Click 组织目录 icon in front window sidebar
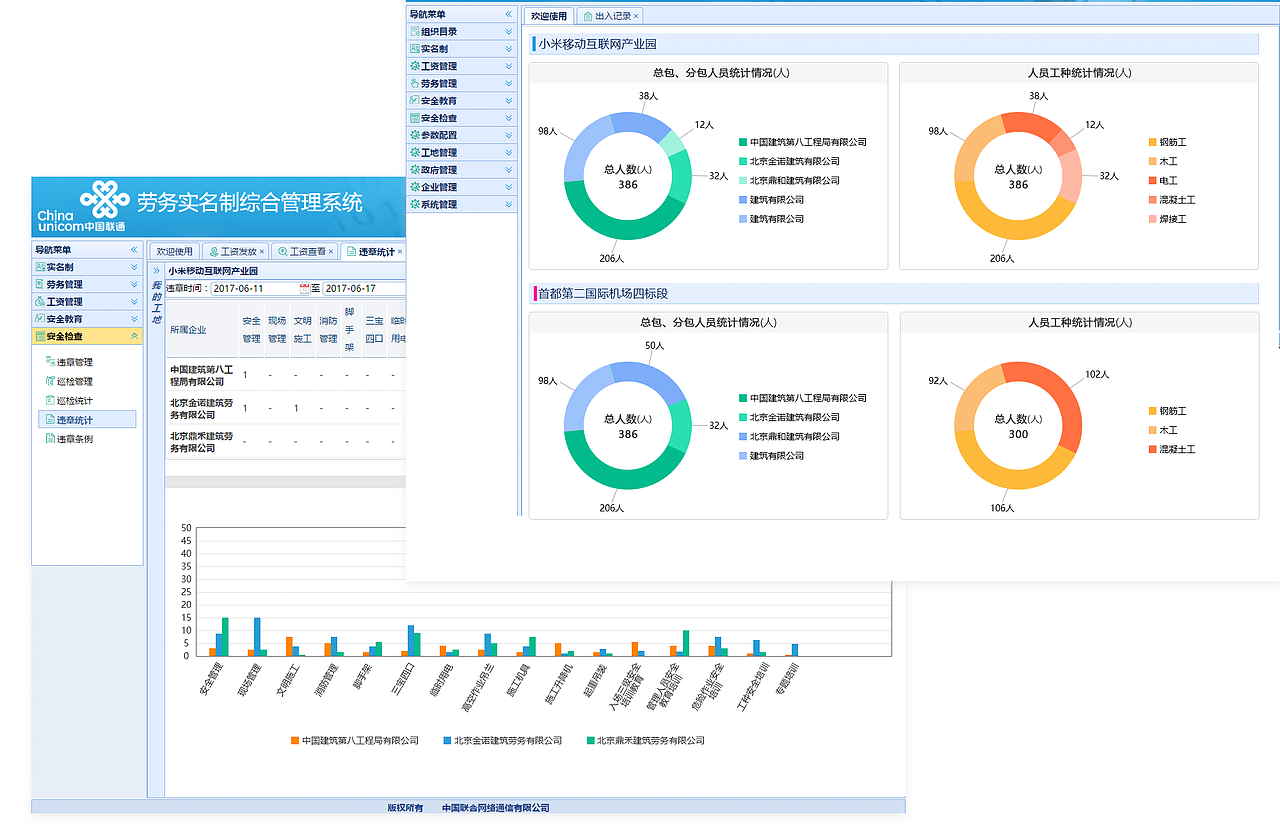 [414, 31]
